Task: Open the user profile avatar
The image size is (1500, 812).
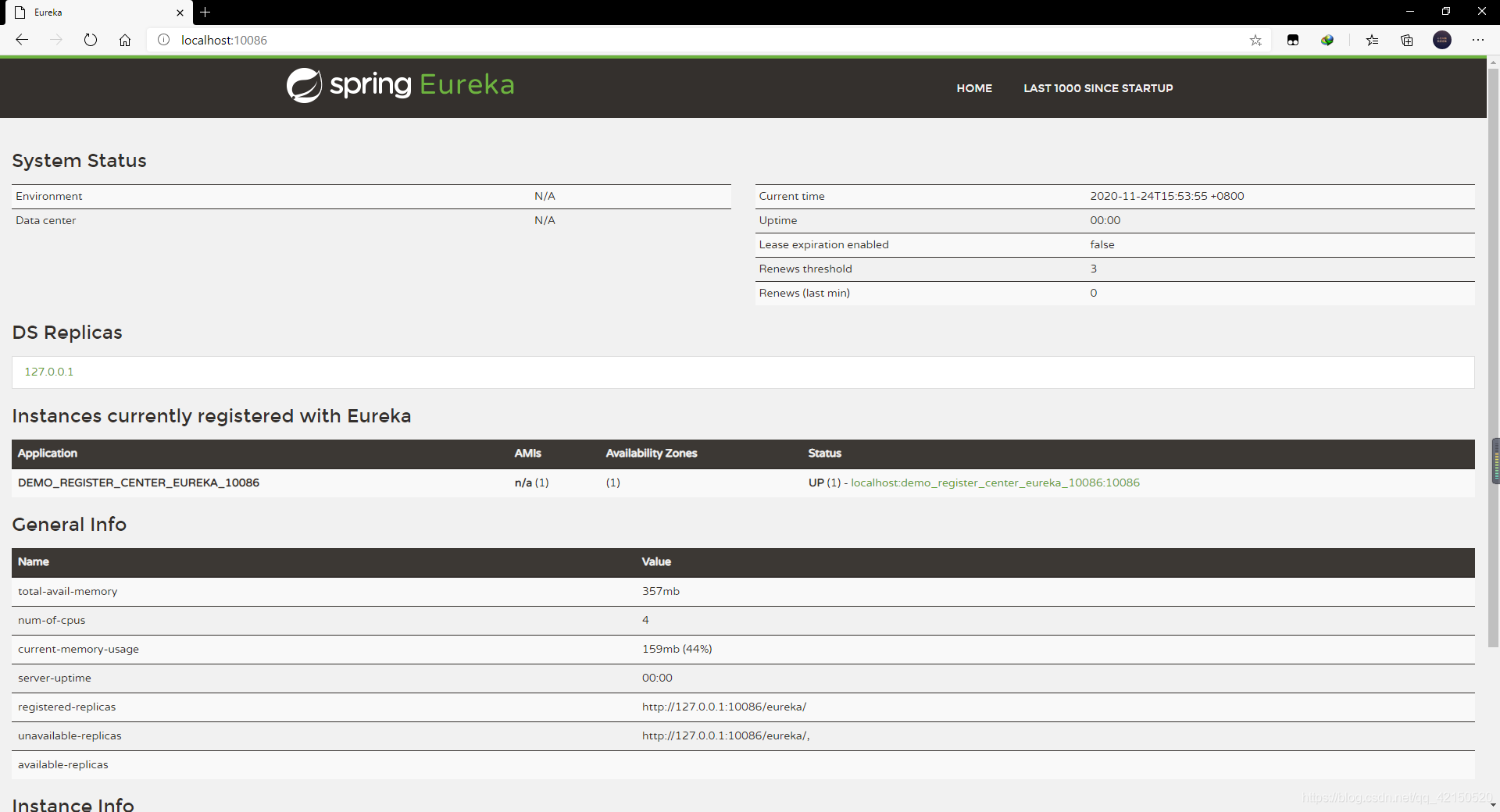Action: pyautogui.click(x=1442, y=40)
